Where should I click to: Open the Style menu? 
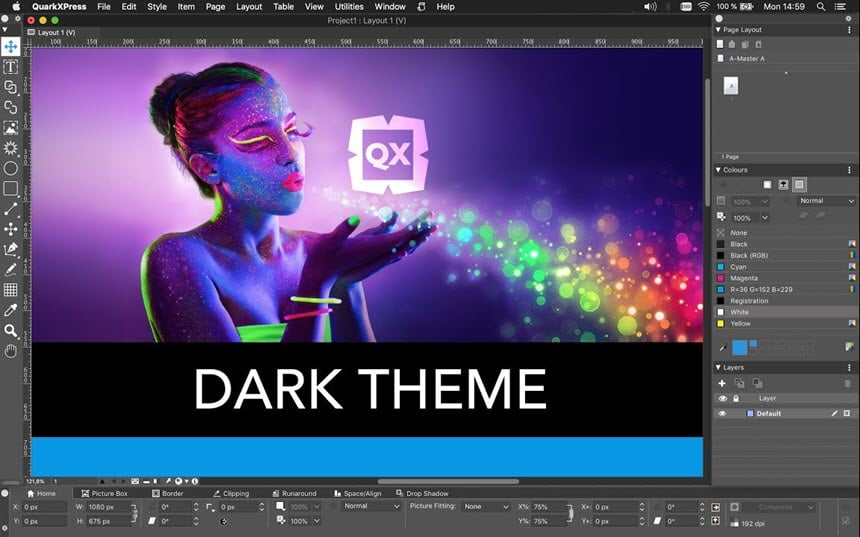(157, 7)
